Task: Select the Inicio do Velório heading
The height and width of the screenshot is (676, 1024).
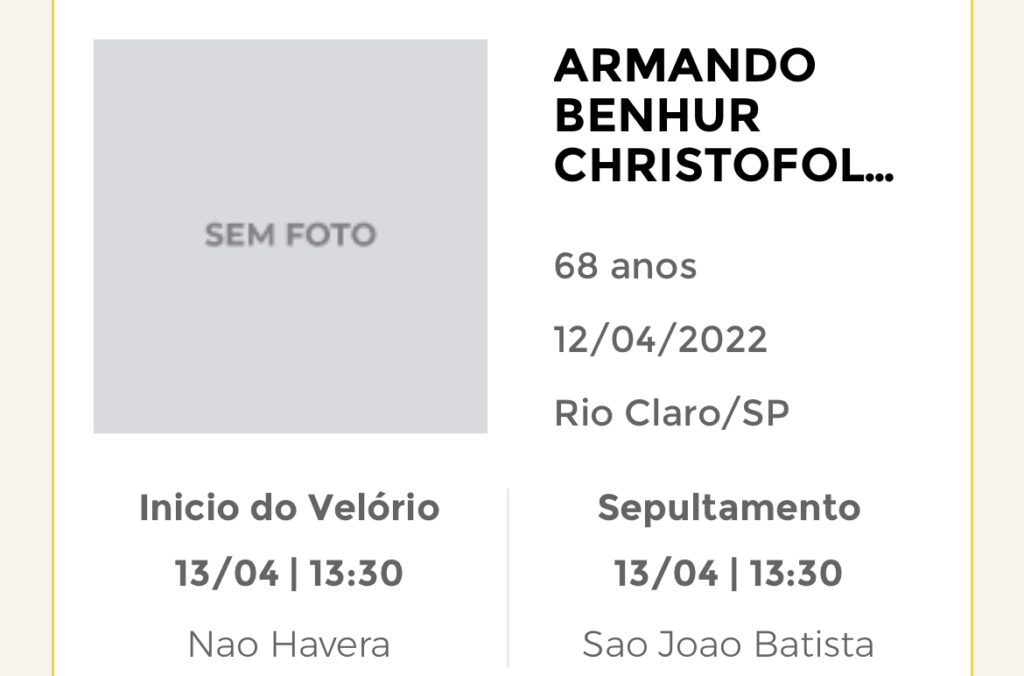Action: click(x=289, y=507)
